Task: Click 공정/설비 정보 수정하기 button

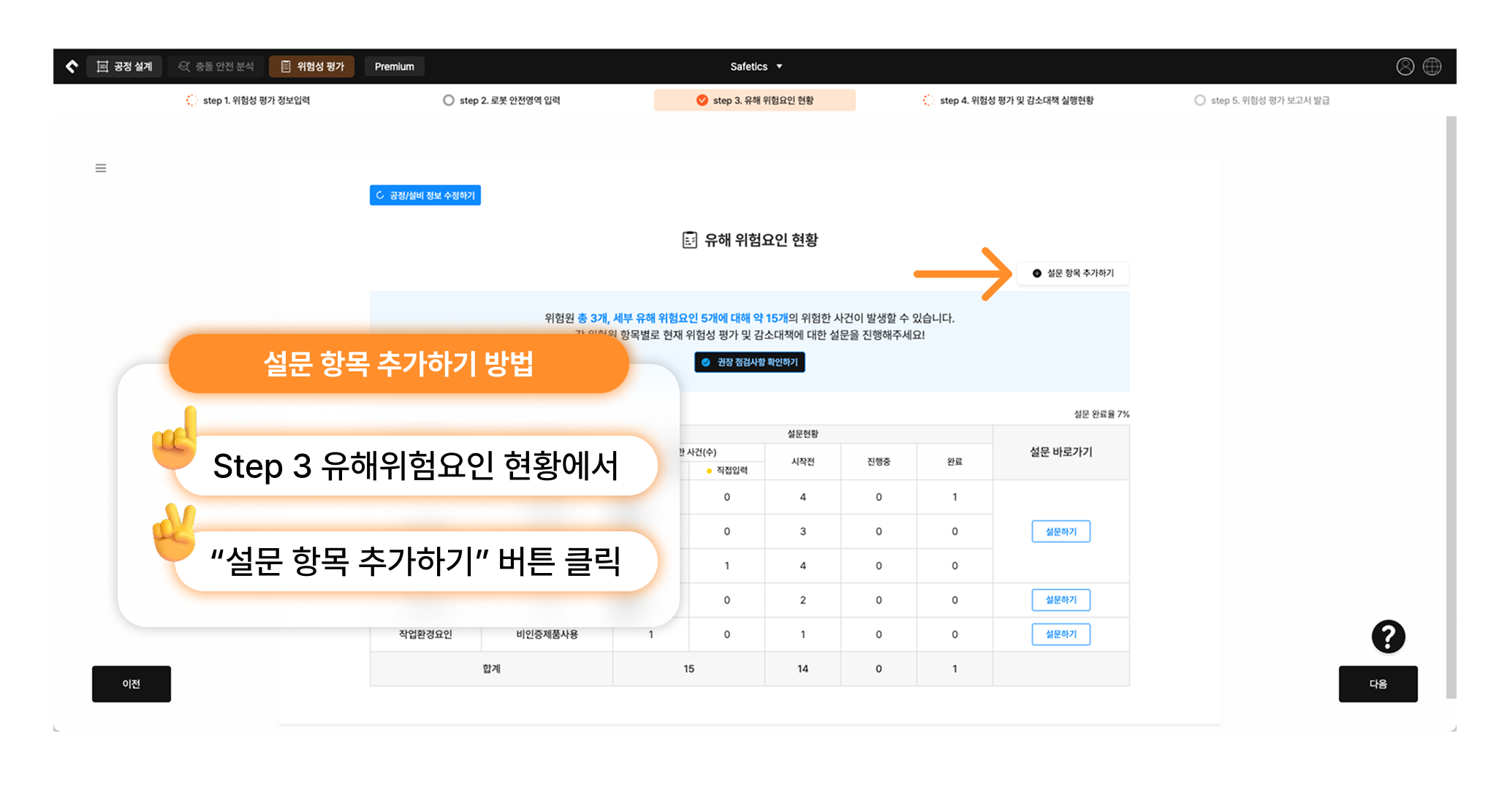Action: (x=425, y=195)
